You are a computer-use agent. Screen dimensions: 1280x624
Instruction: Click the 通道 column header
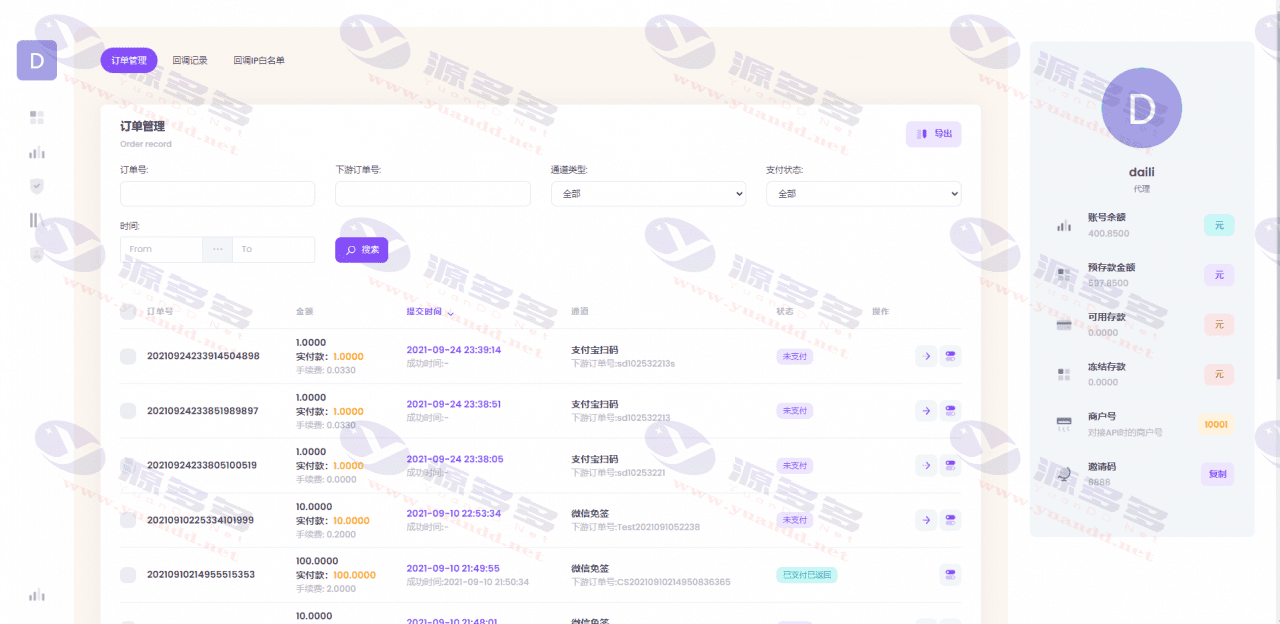[580, 312]
